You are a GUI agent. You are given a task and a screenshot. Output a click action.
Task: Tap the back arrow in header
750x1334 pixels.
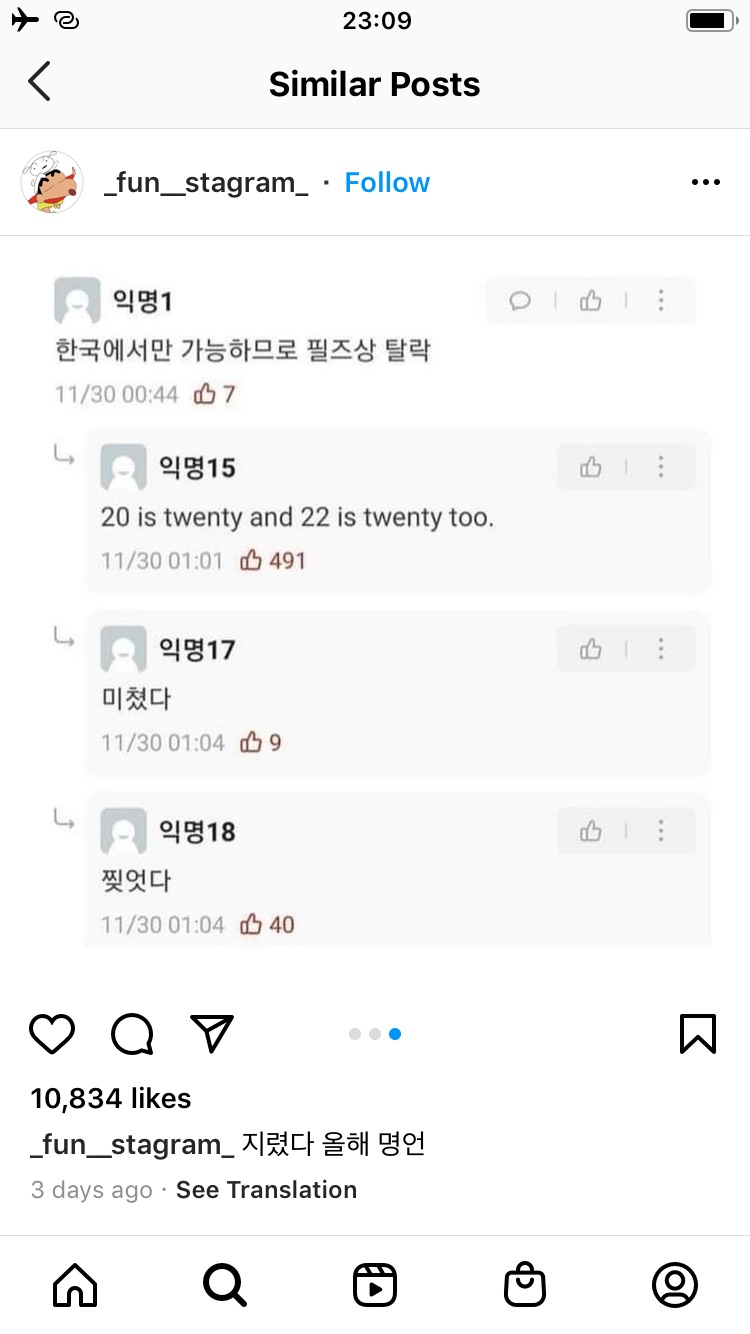pyautogui.click(x=40, y=82)
